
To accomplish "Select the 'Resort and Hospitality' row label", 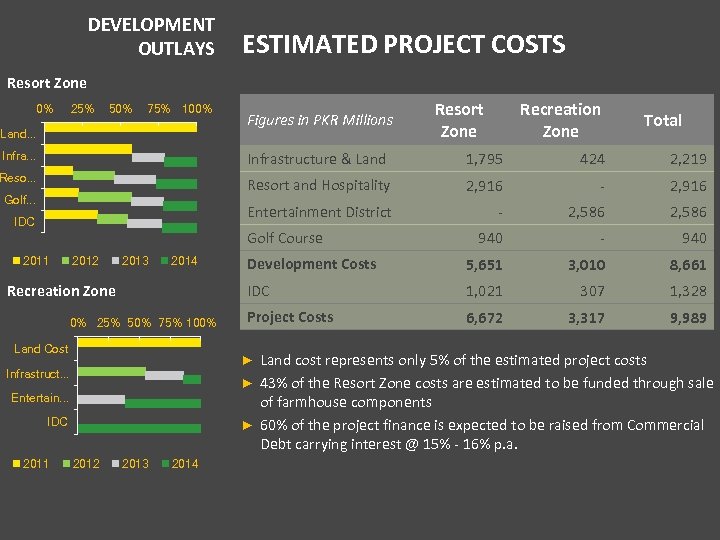I will coord(319,186).
